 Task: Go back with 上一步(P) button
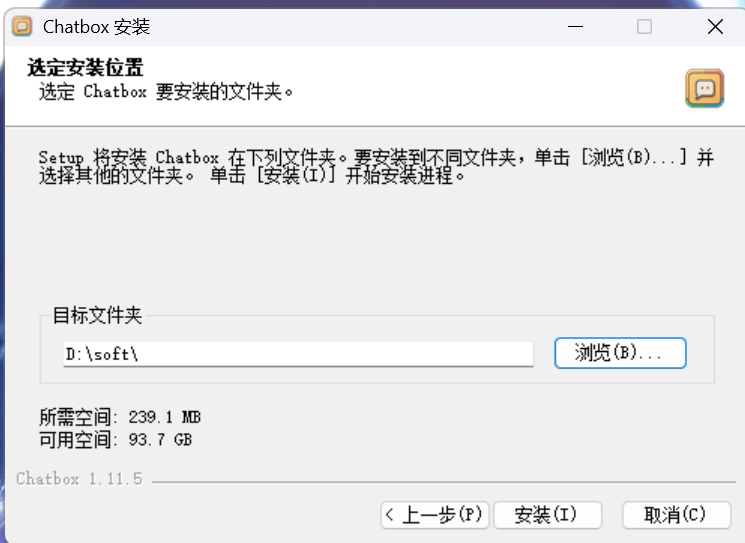(x=435, y=515)
